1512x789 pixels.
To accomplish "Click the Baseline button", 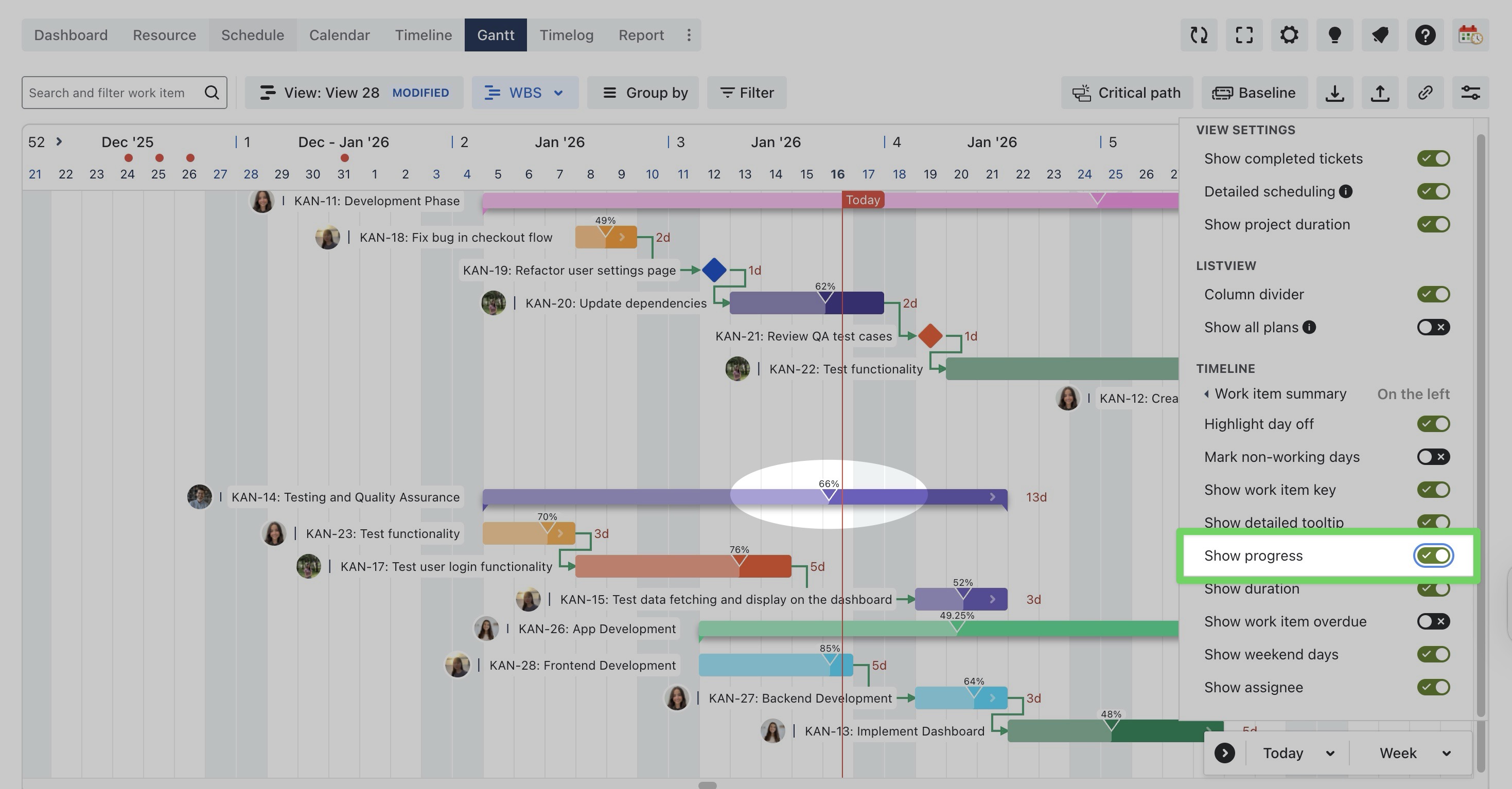I will (1254, 93).
